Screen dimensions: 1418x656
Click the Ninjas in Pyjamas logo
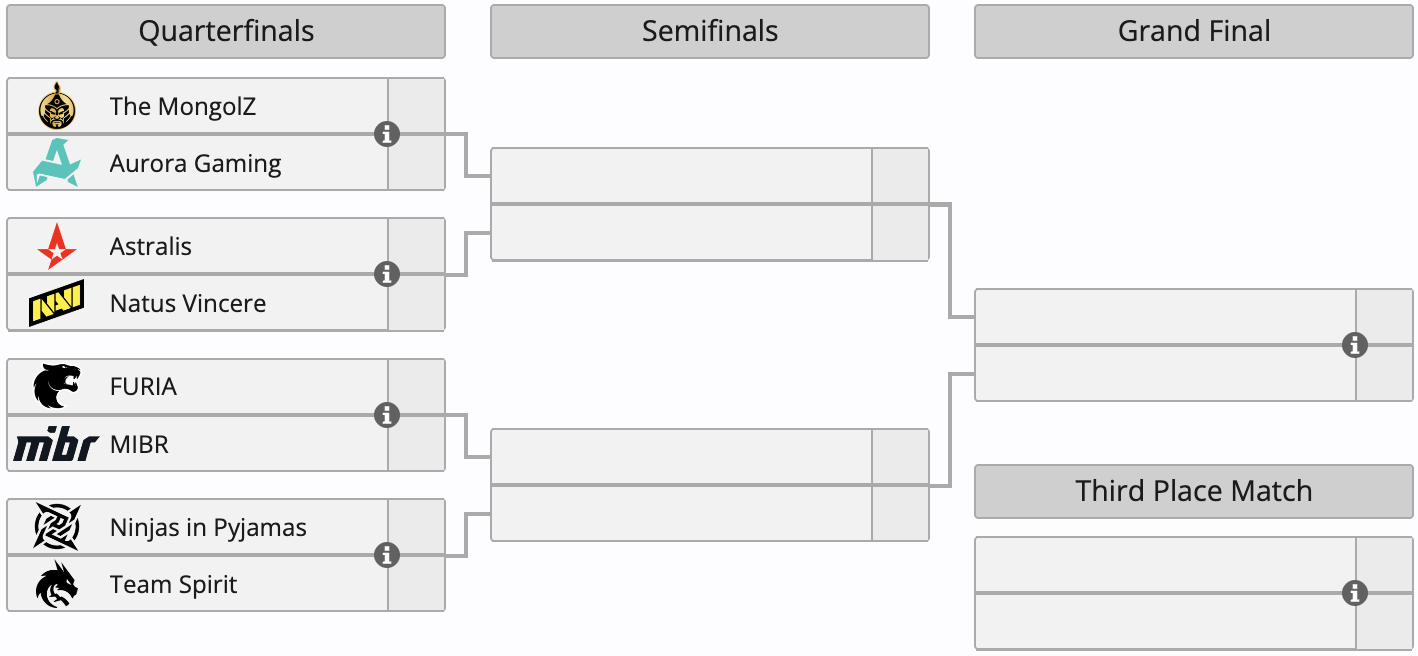[x=57, y=527]
